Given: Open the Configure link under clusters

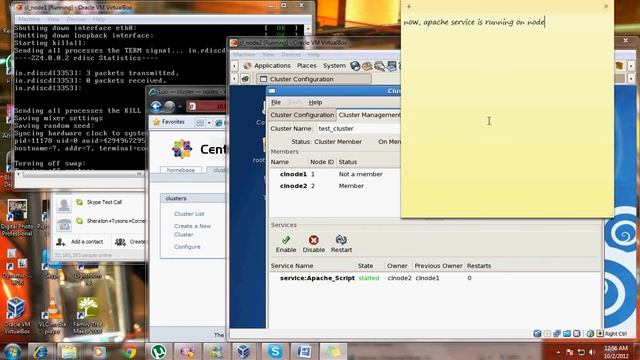Looking at the screenshot, I should pyautogui.click(x=187, y=247).
